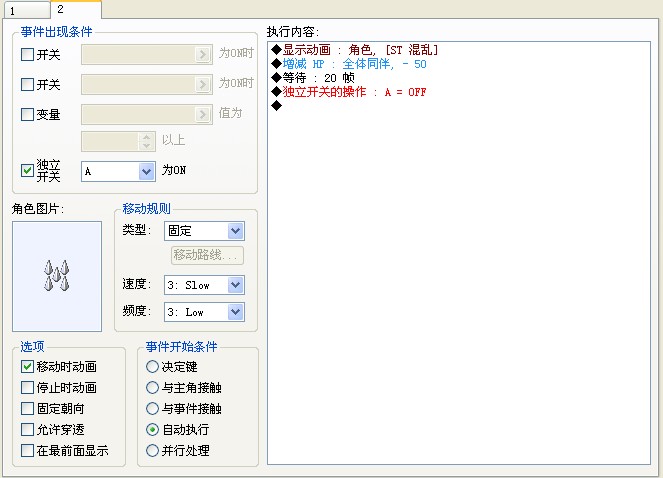Open the 类型 move type dropdown showing 固定

click(236, 231)
